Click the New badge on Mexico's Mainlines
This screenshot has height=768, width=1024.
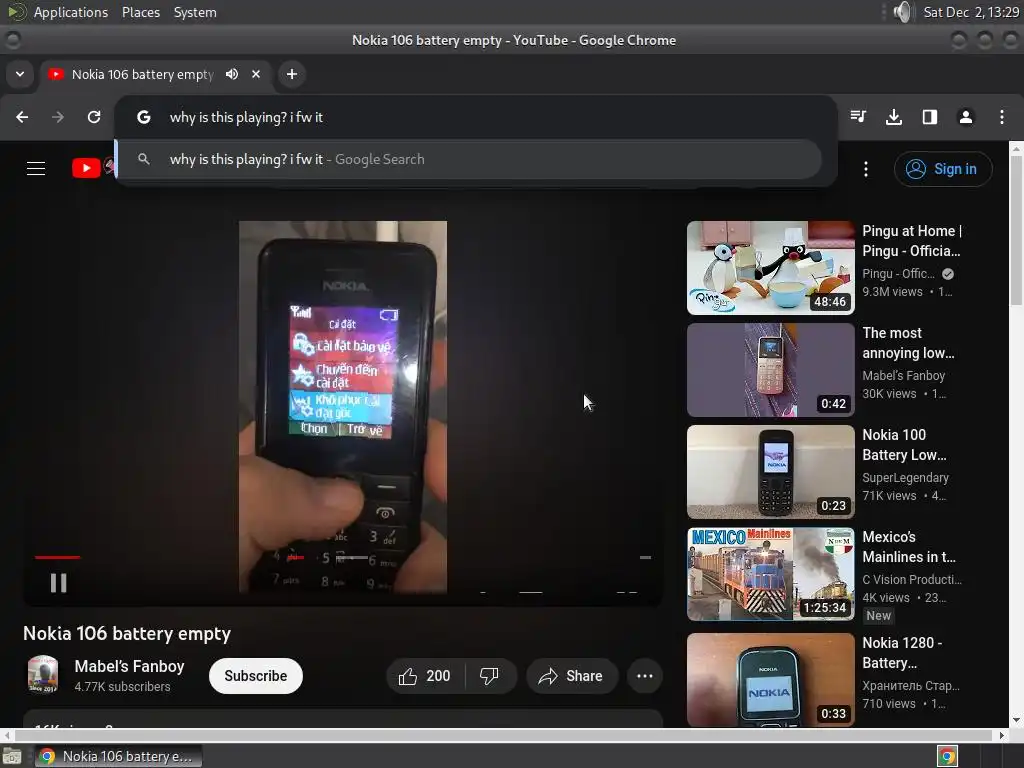(x=878, y=615)
